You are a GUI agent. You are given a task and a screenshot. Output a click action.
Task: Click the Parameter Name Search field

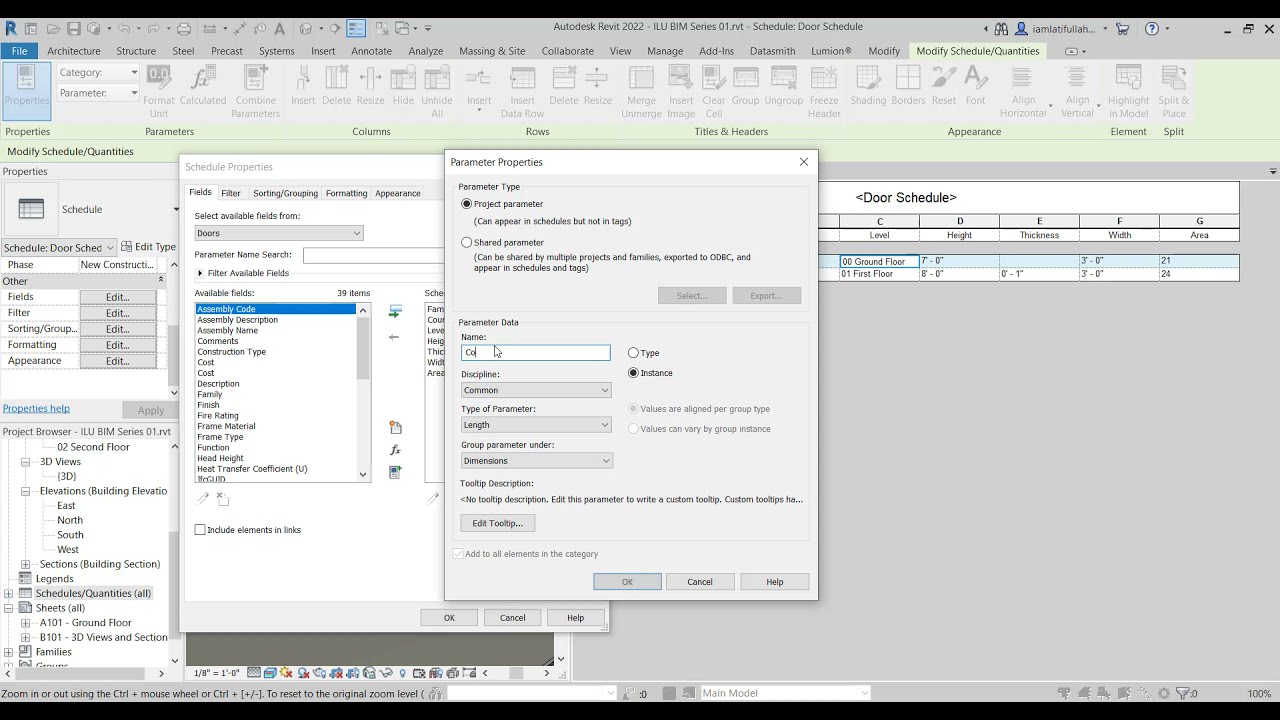click(x=373, y=255)
